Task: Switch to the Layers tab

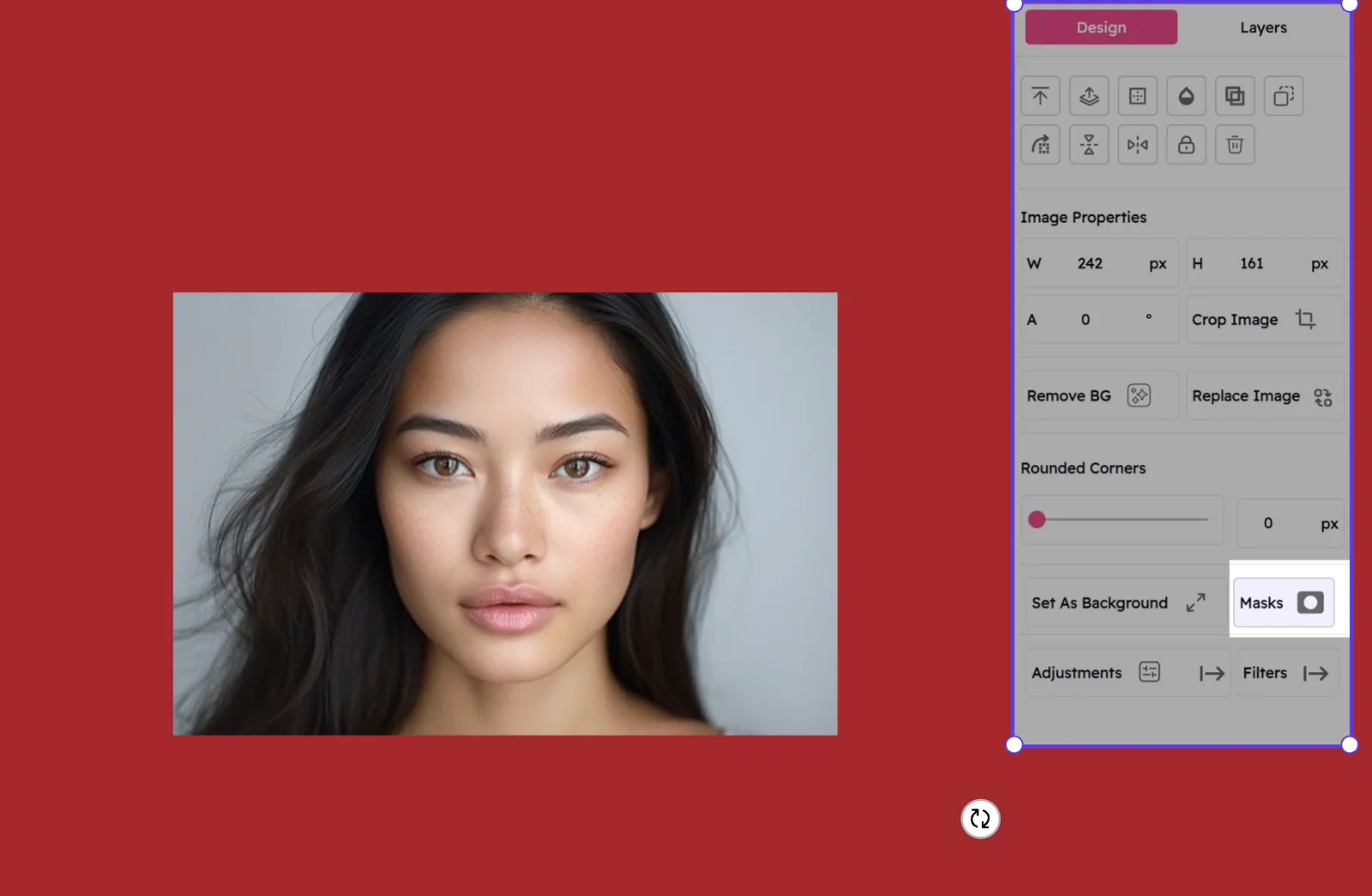Action: [1263, 27]
